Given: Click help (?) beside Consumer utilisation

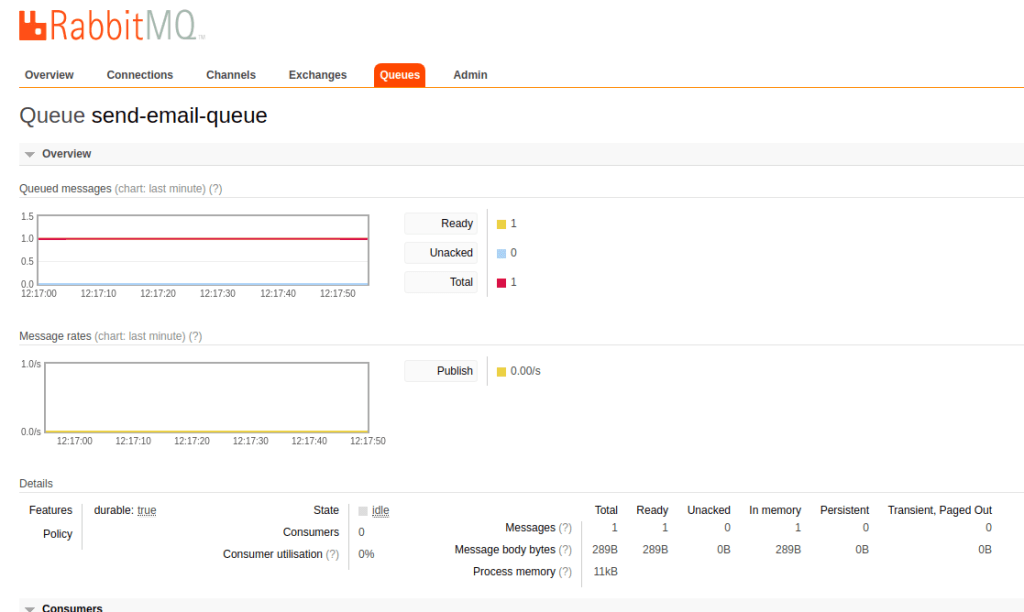Looking at the screenshot, I should 332,554.
